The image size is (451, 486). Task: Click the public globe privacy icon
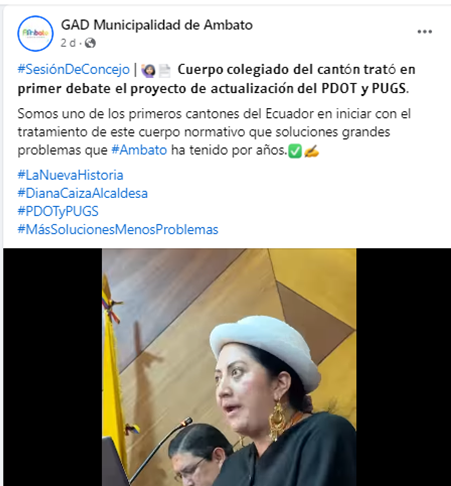(90, 43)
